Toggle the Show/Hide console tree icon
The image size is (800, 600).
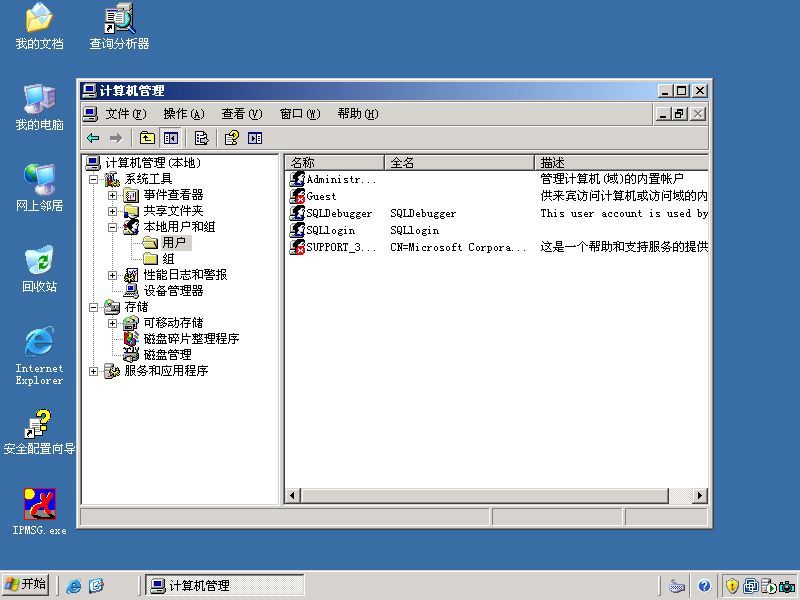(x=170, y=138)
